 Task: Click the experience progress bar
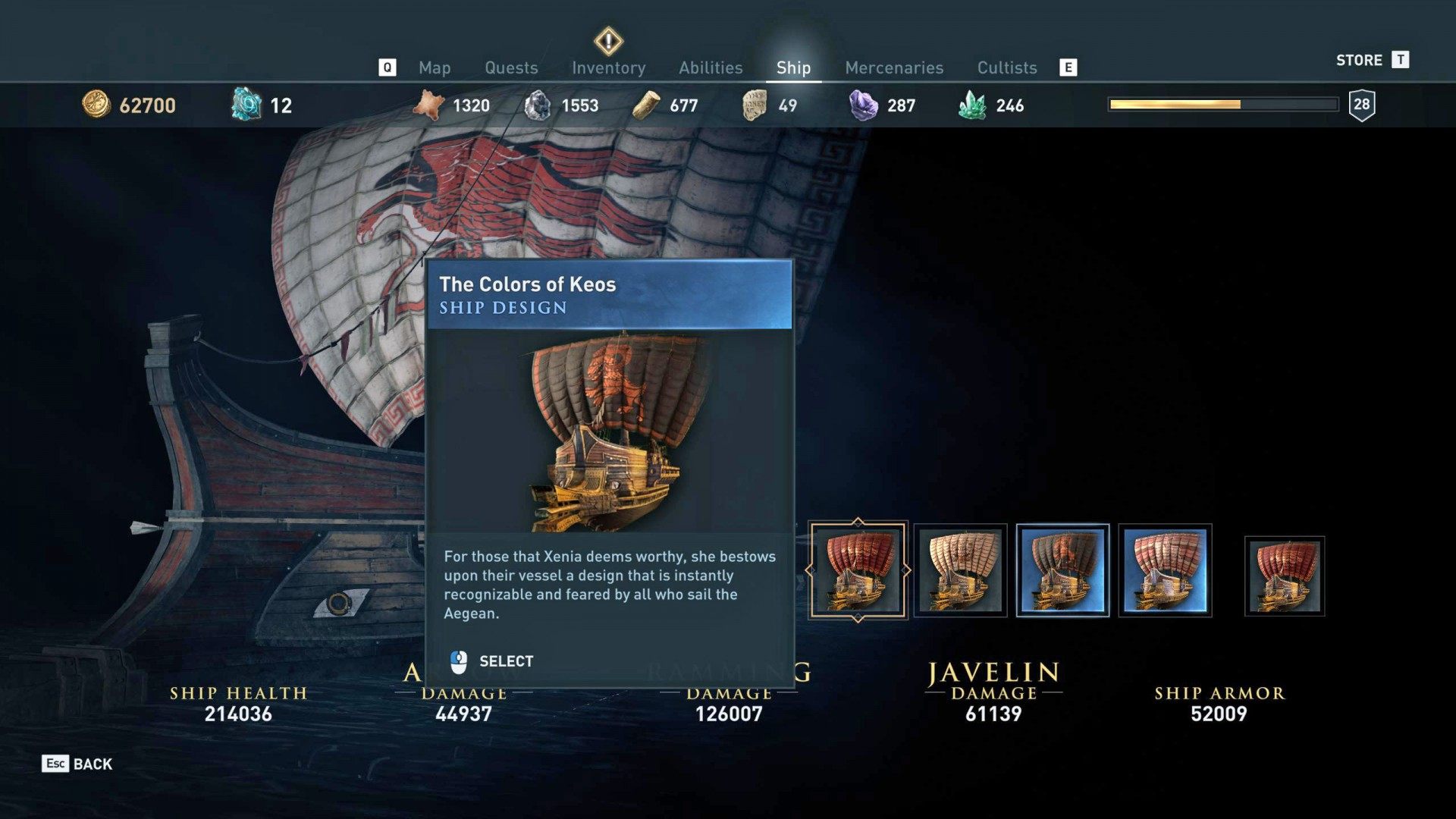pos(1223,105)
